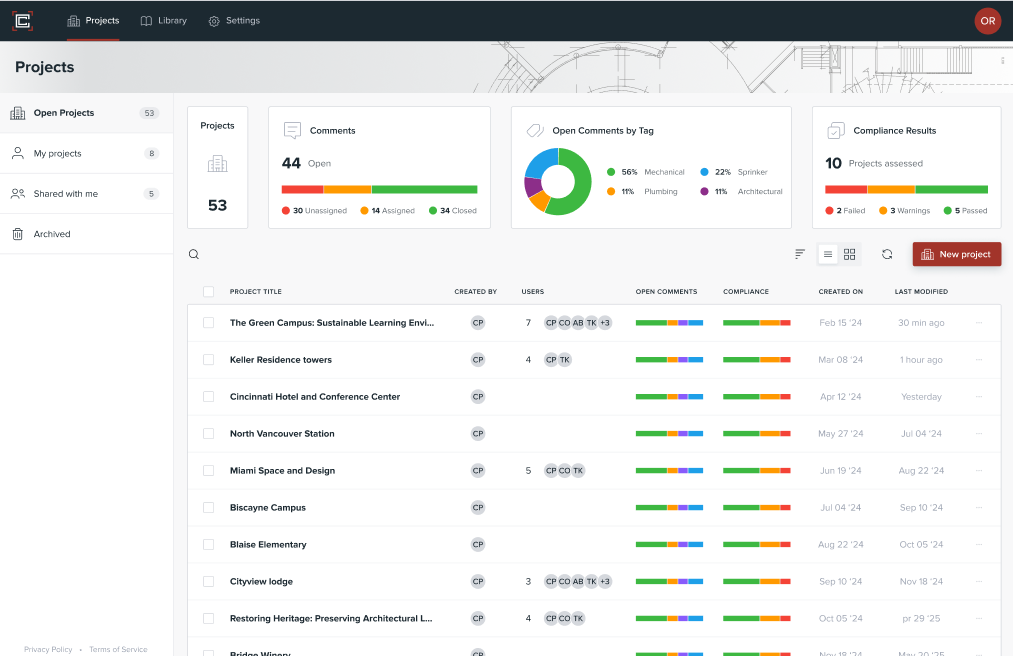Switch to list view layout
Screen dimensions: 1013x656
click(828, 254)
